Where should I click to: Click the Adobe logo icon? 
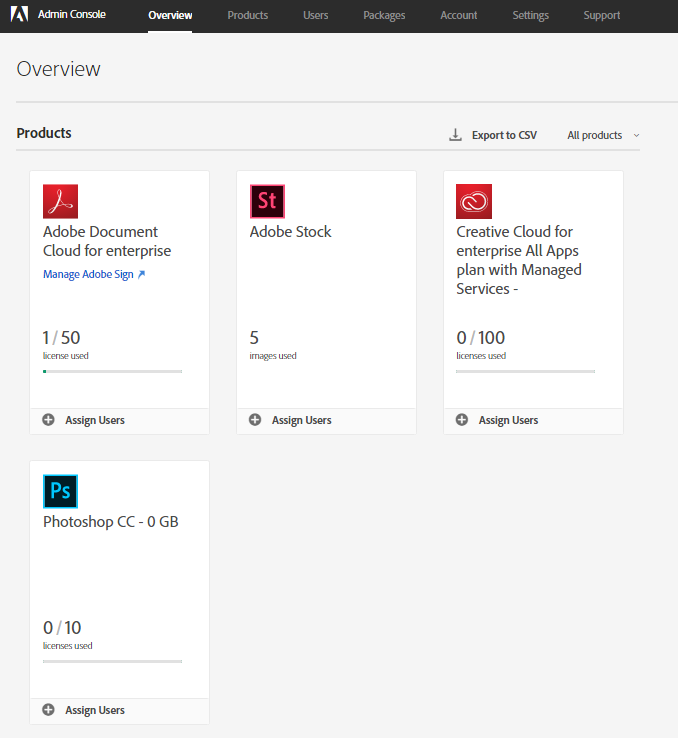point(19,15)
